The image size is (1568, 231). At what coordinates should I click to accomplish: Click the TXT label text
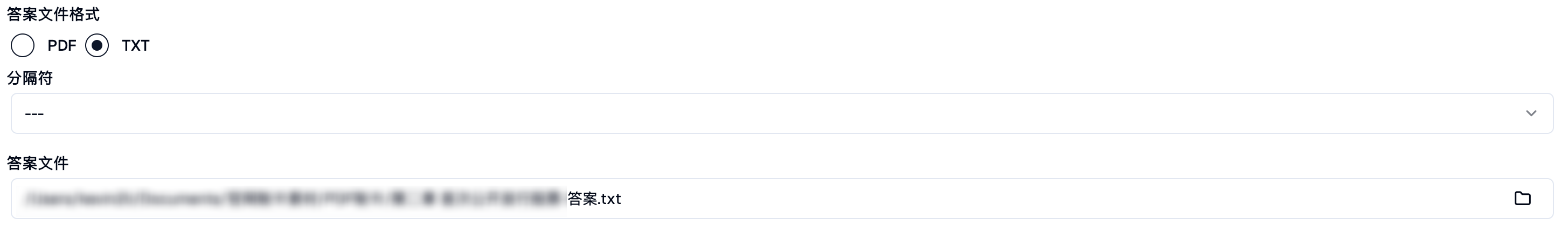tap(135, 46)
